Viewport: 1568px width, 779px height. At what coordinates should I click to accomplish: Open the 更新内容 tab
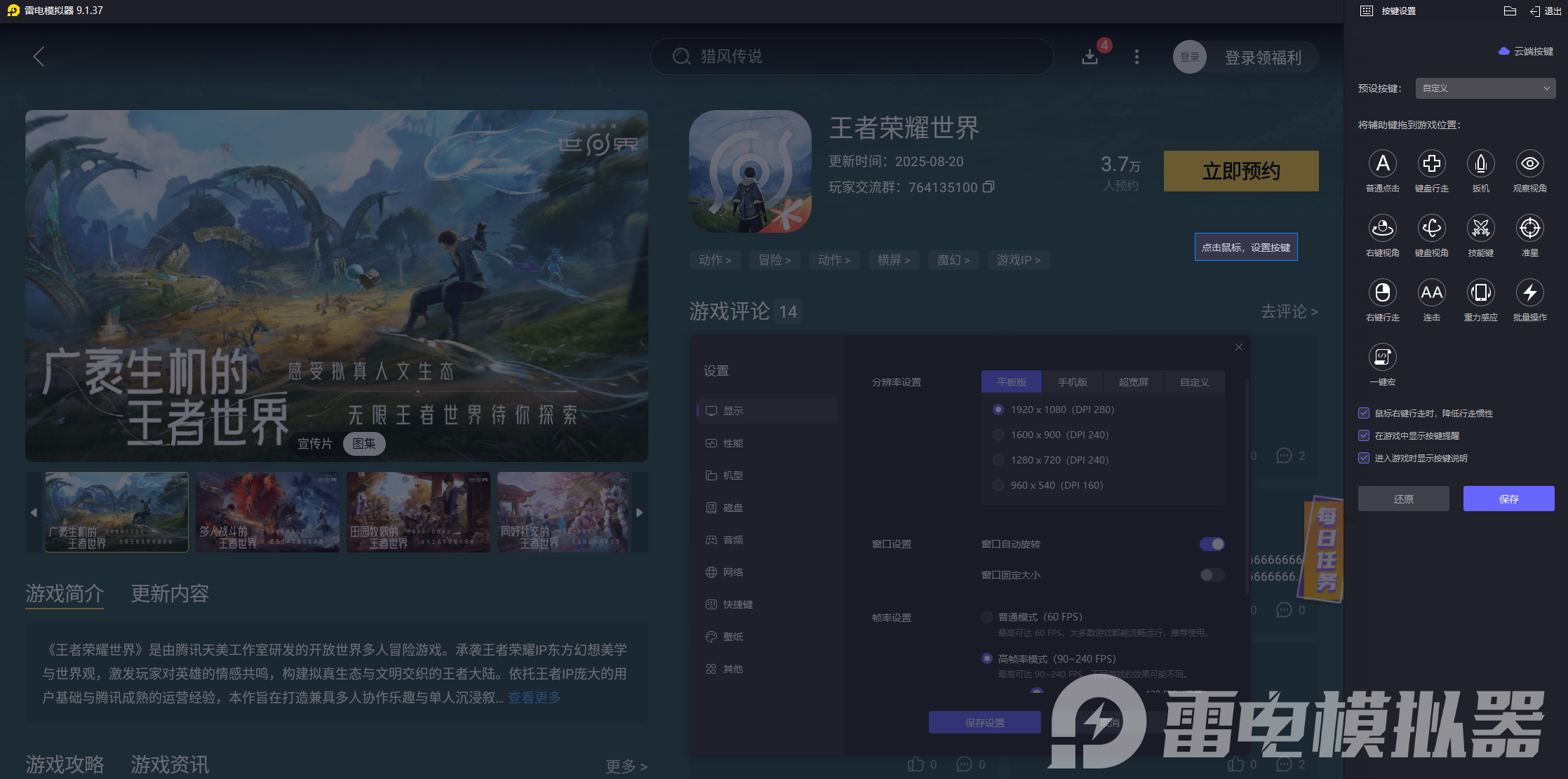click(x=169, y=594)
